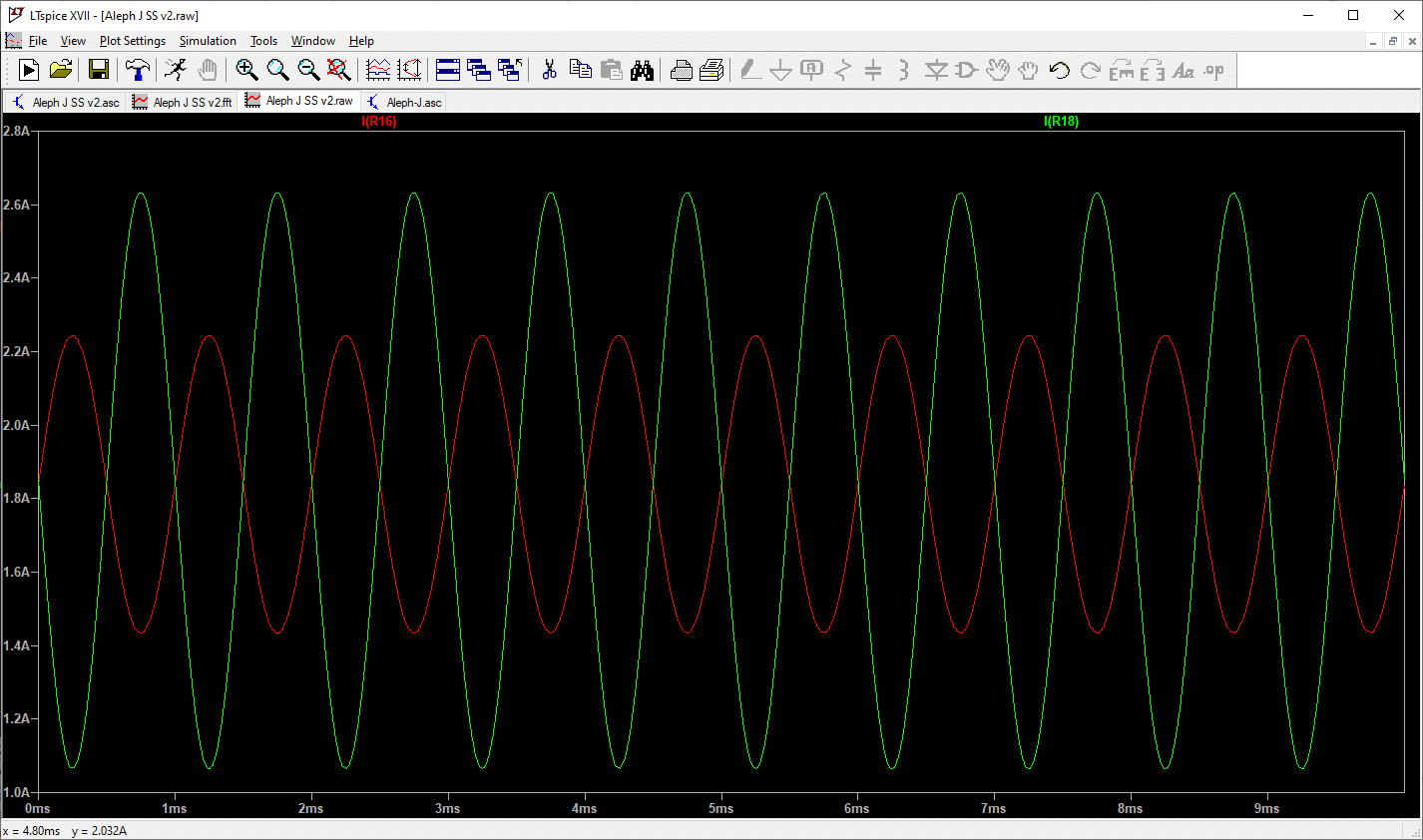Open the Window menu
1423x840 pixels.
[x=312, y=41]
